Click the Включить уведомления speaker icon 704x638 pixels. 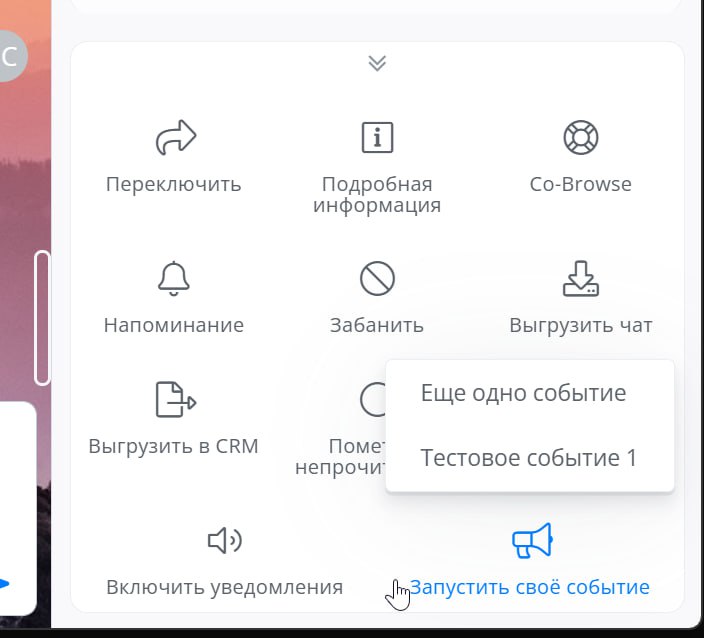point(225,540)
